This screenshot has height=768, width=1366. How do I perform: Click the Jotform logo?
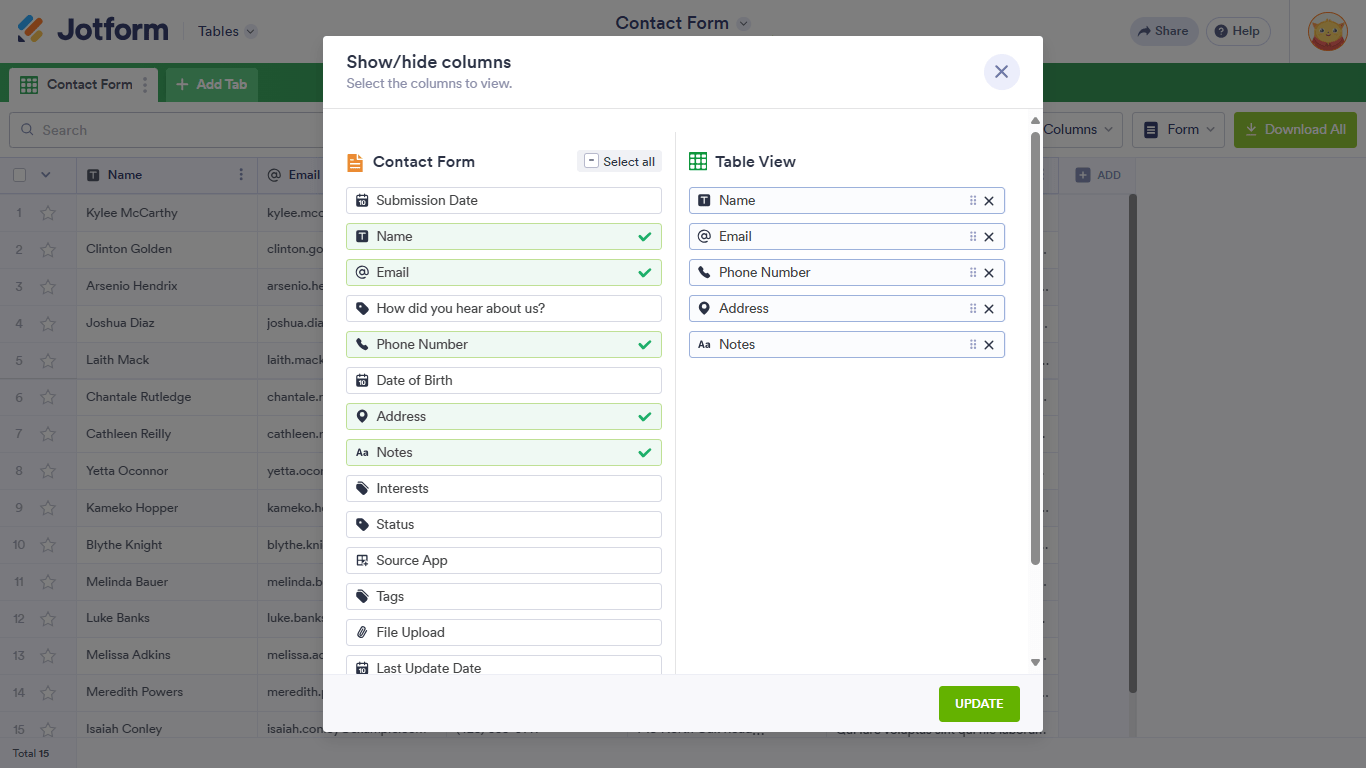(x=93, y=30)
